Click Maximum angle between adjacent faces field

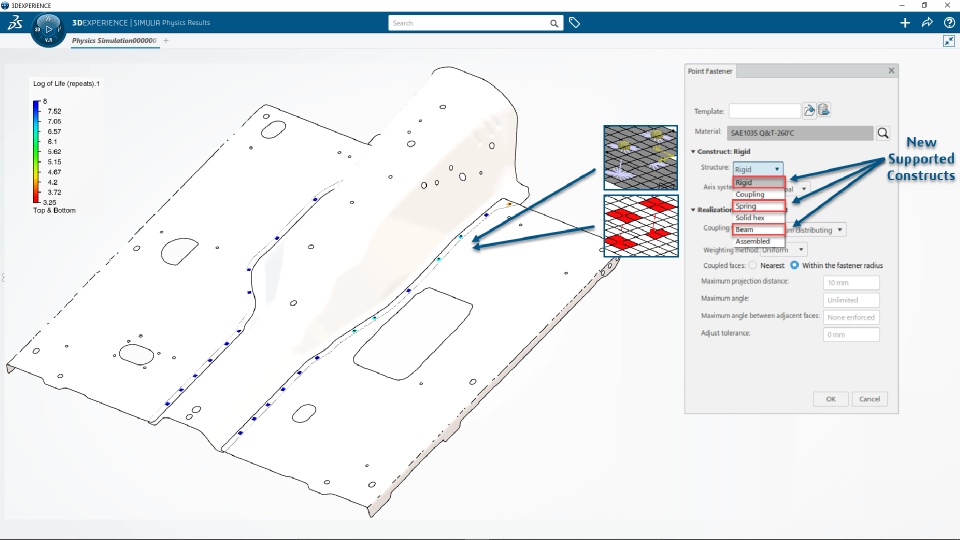851,317
